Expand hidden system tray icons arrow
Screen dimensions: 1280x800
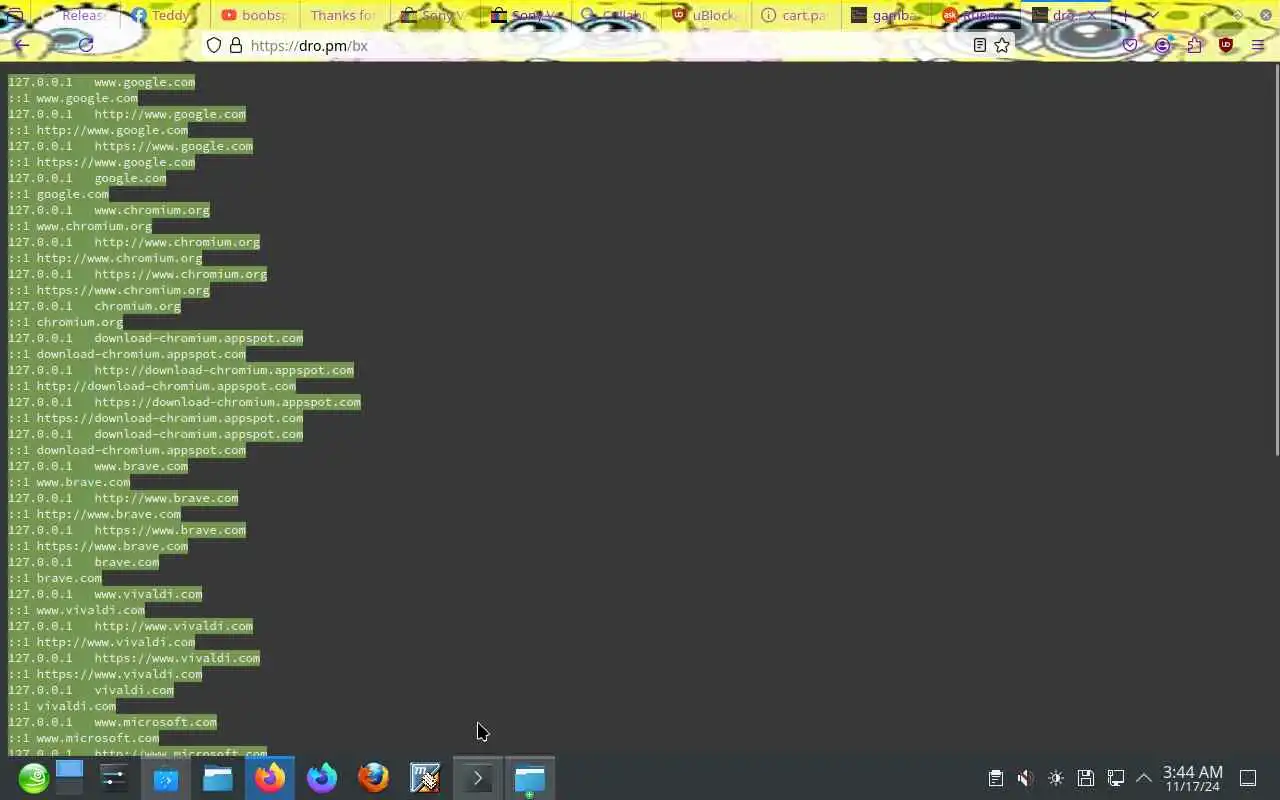click(x=1144, y=778)
